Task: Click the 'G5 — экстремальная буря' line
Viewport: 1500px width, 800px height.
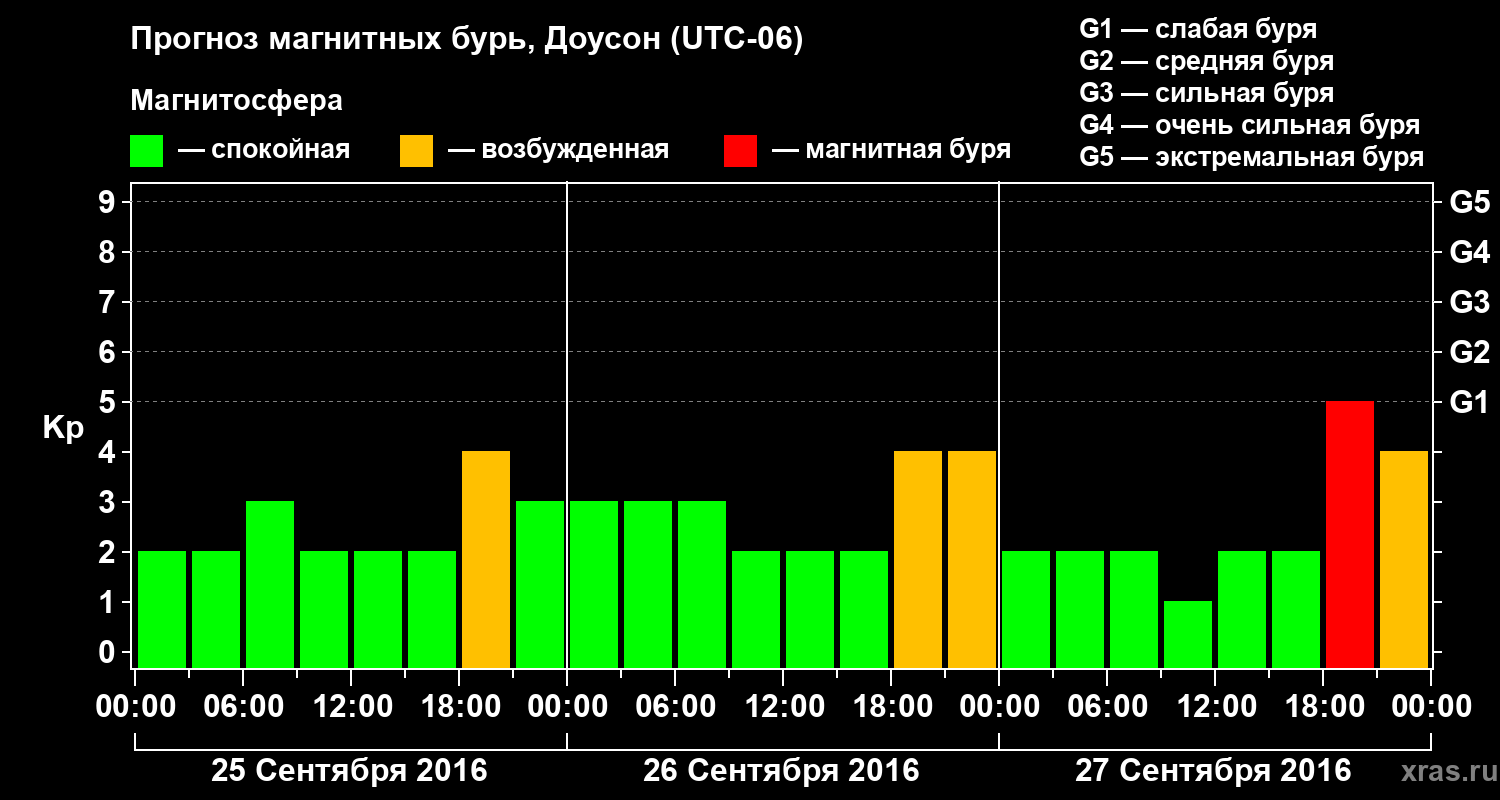Action: point(1252,157)
